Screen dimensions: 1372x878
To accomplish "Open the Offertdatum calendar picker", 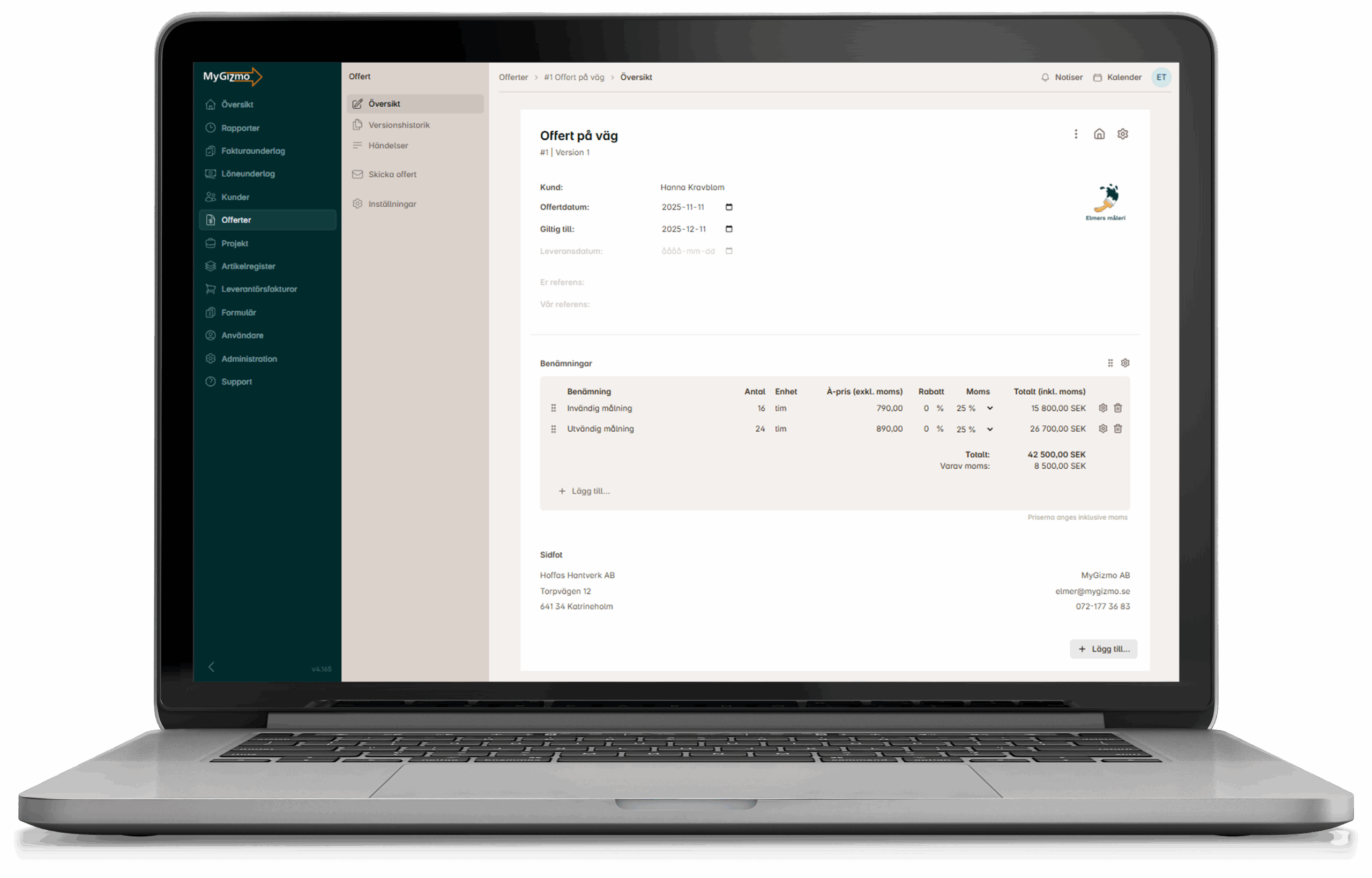I will pos(729,207).
